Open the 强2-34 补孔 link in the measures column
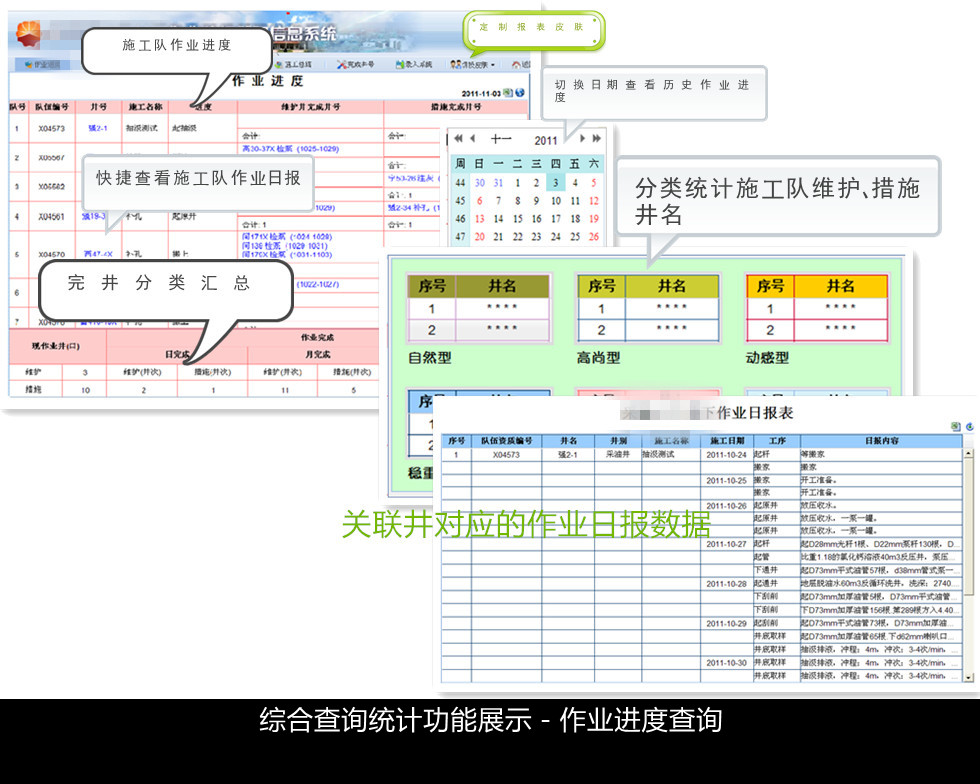 pyautogui.click(x=412, y=208)
